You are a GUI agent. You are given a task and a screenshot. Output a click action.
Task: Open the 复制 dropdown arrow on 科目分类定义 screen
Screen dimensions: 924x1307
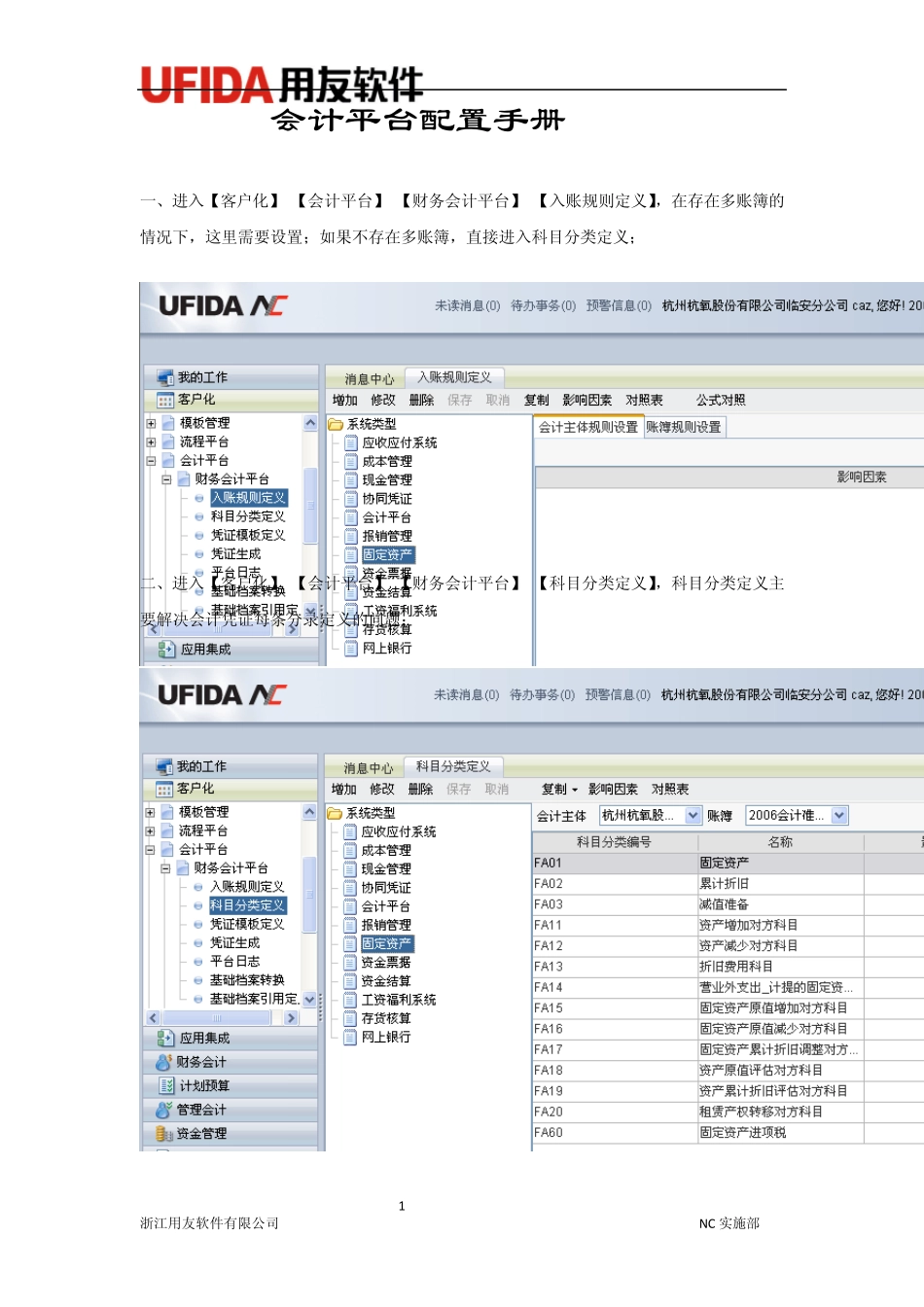pyautogui.click(x=575, y=790)
